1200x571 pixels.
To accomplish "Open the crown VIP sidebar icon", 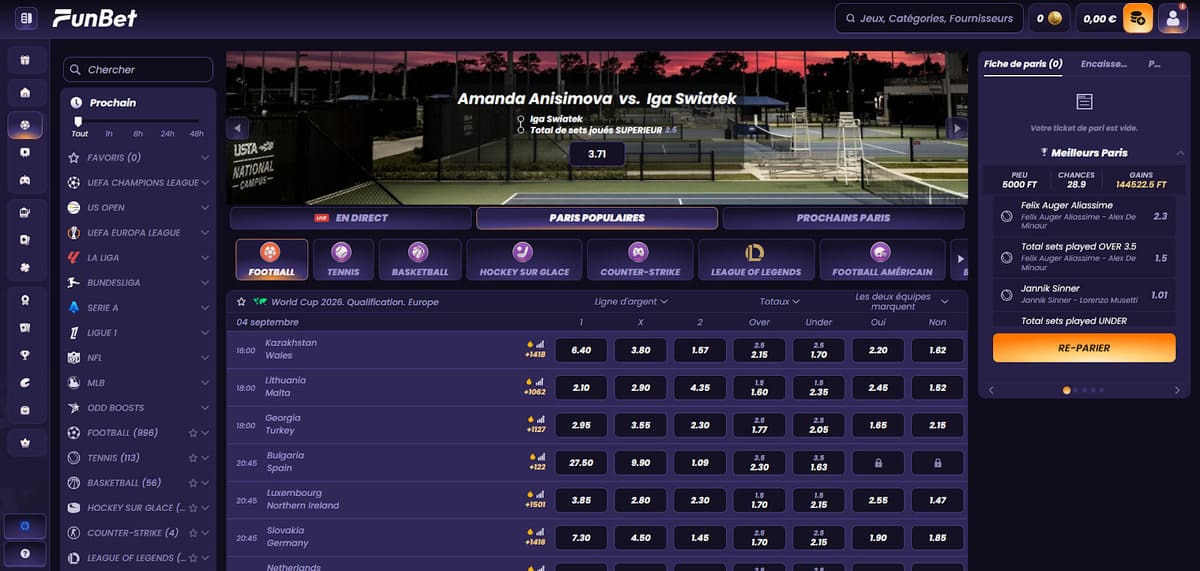I will (25, 441).
